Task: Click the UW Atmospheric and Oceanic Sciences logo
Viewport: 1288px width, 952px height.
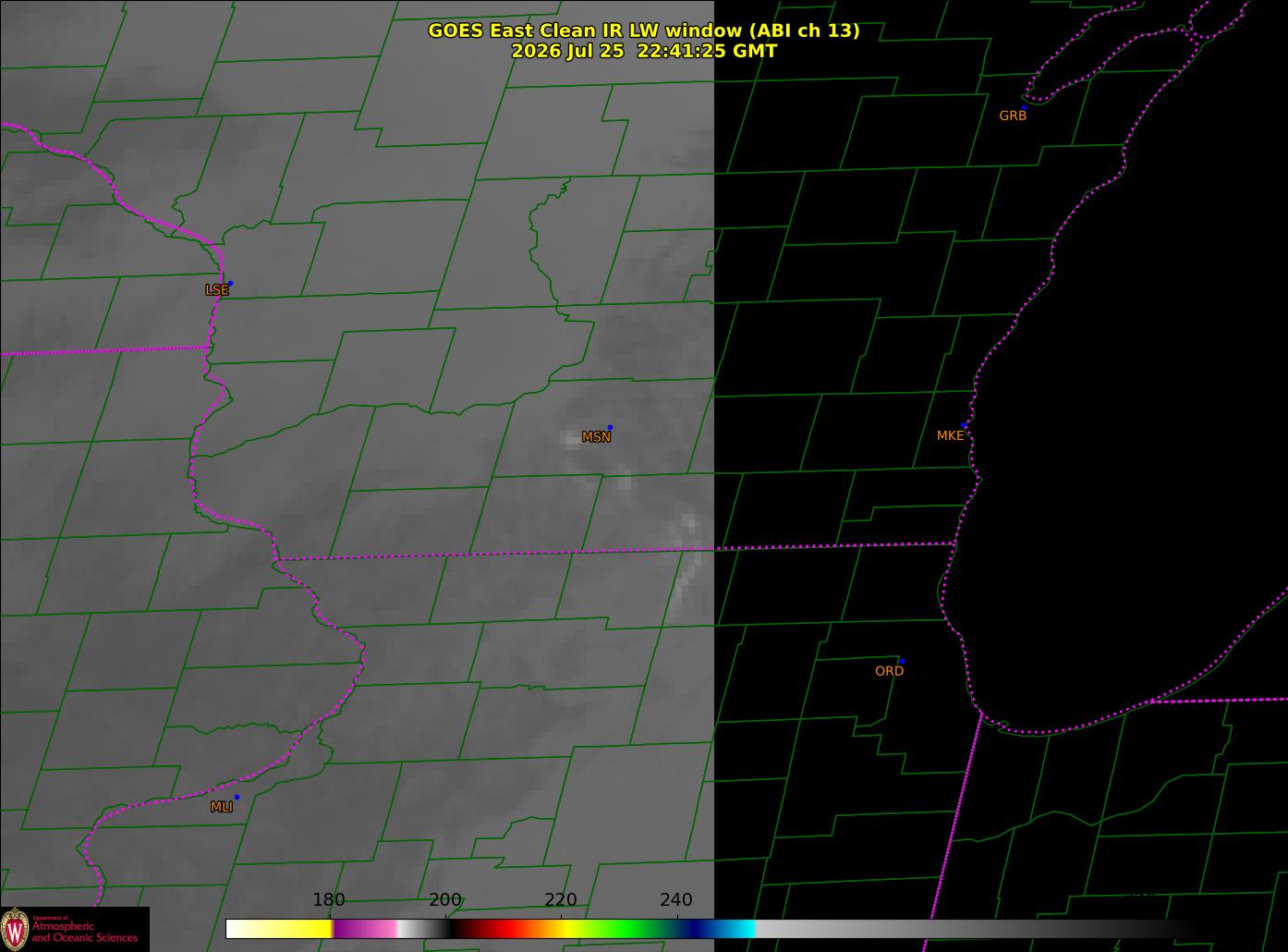Action: point(75,929)
